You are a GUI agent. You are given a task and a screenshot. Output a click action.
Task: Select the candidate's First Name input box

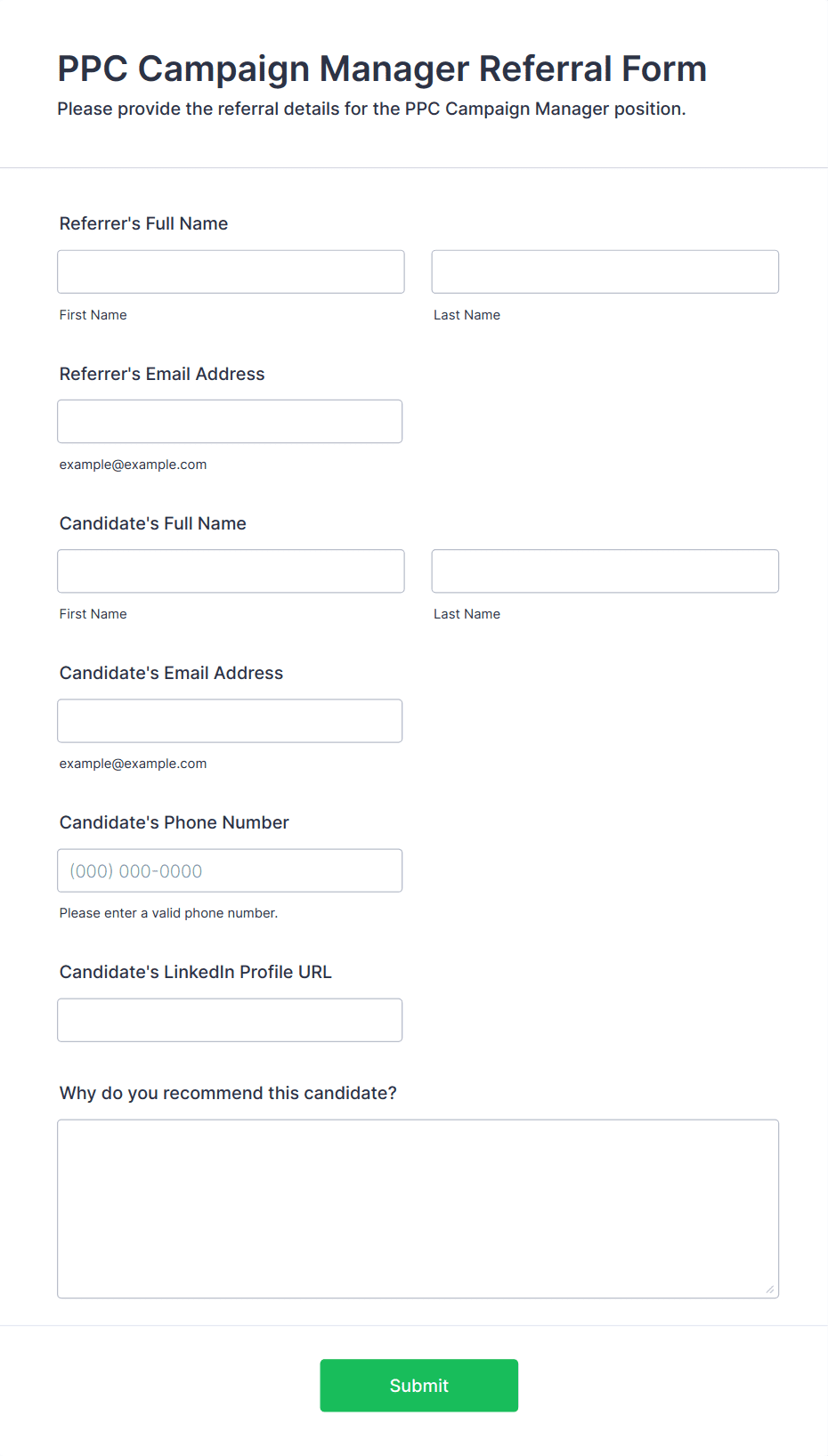pyautogui.click(x=231, y=570)
